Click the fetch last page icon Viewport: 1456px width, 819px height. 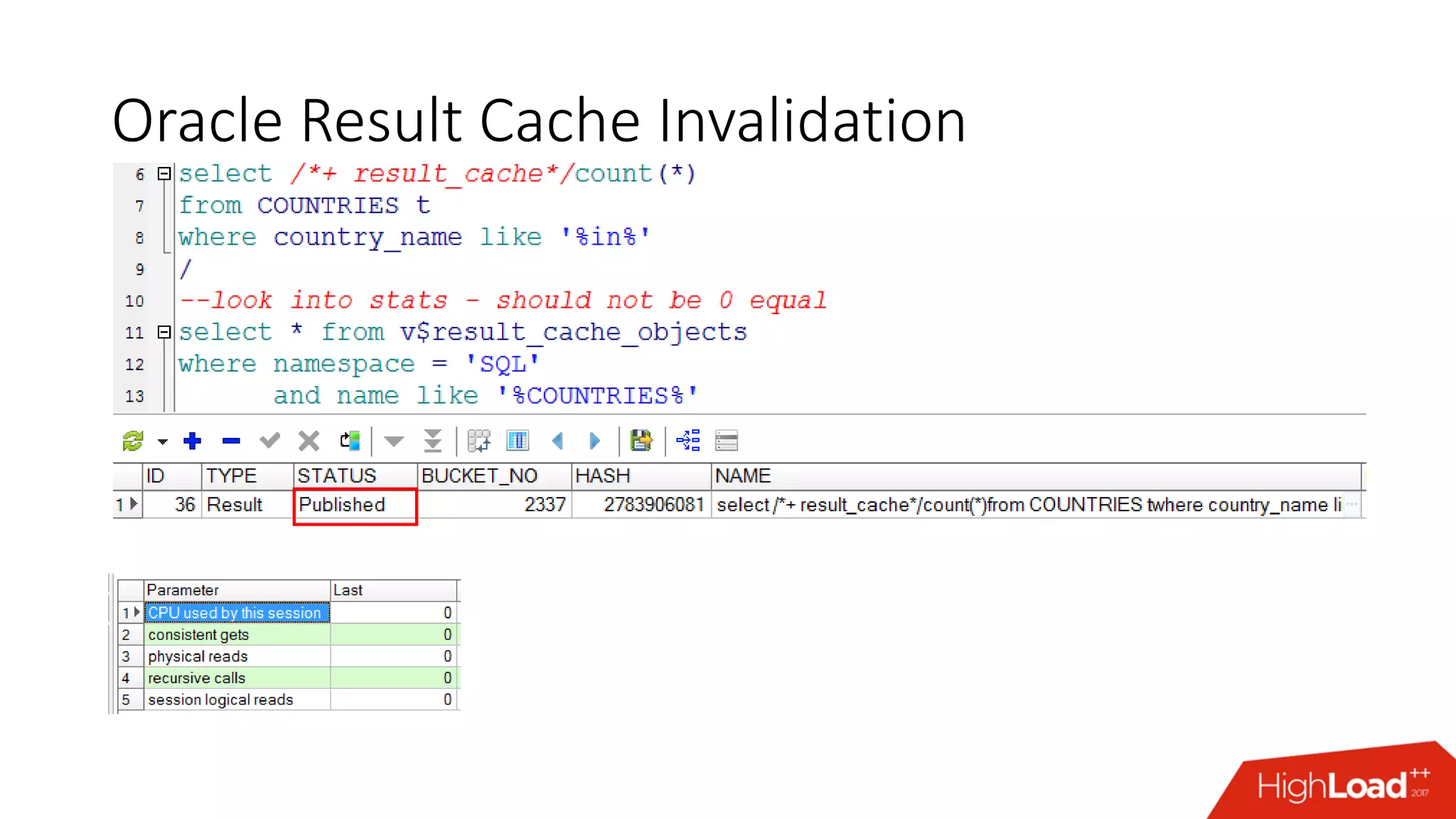coord(432,441)
